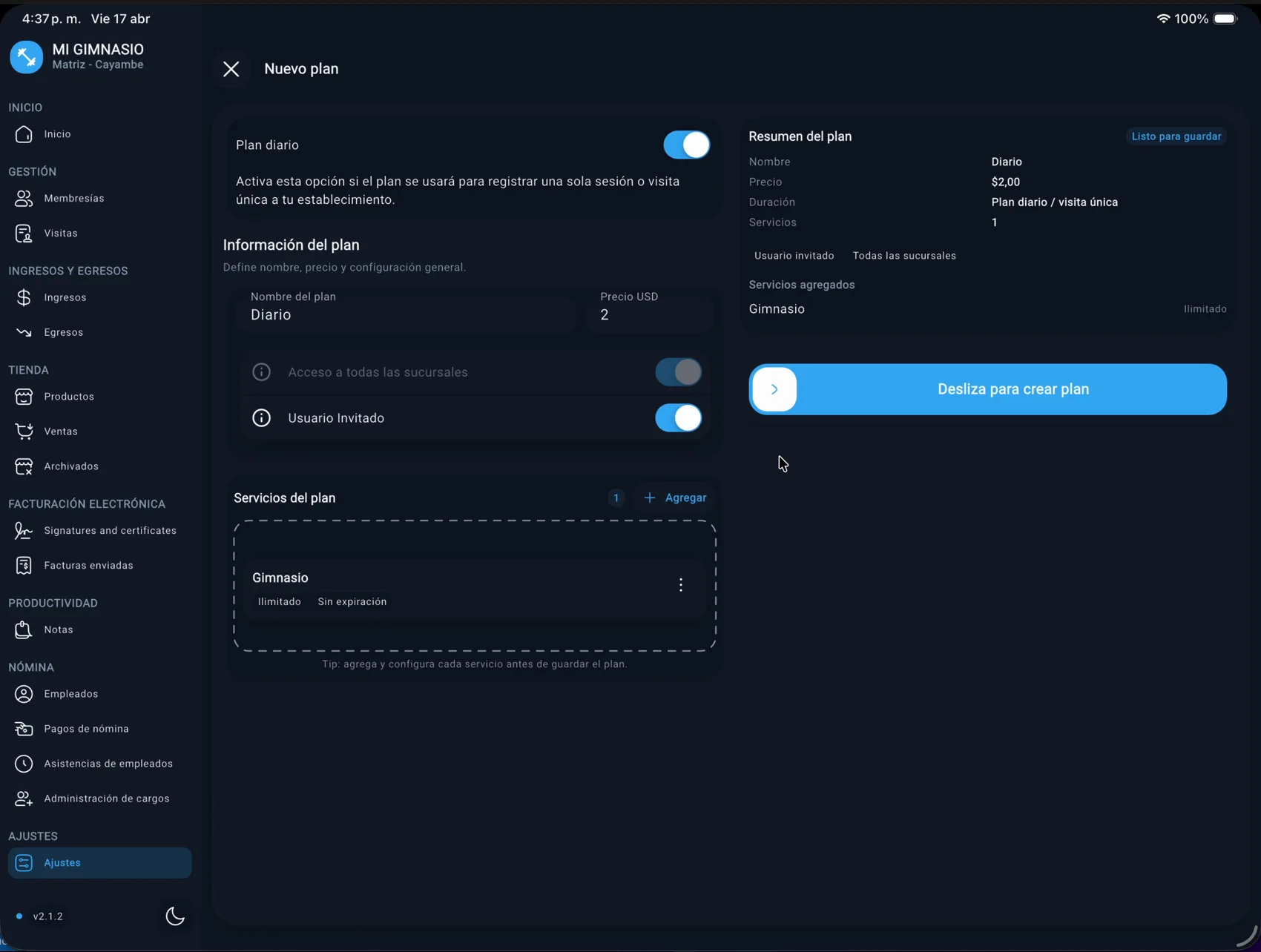Open Facturas enviadas menu item
The image size is (1261, 952).
tap(88, 566)
